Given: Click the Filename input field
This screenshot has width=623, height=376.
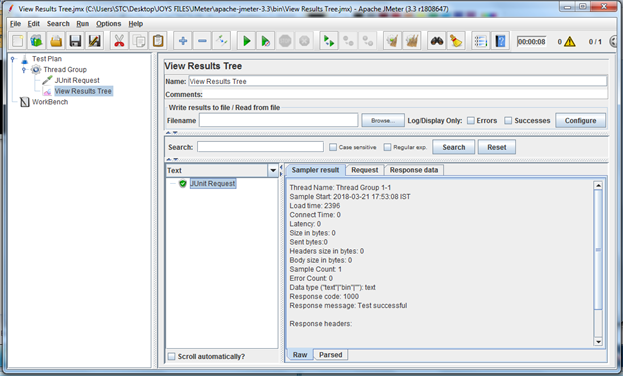Looking at the screenshot, I should [x=279, y=120].
